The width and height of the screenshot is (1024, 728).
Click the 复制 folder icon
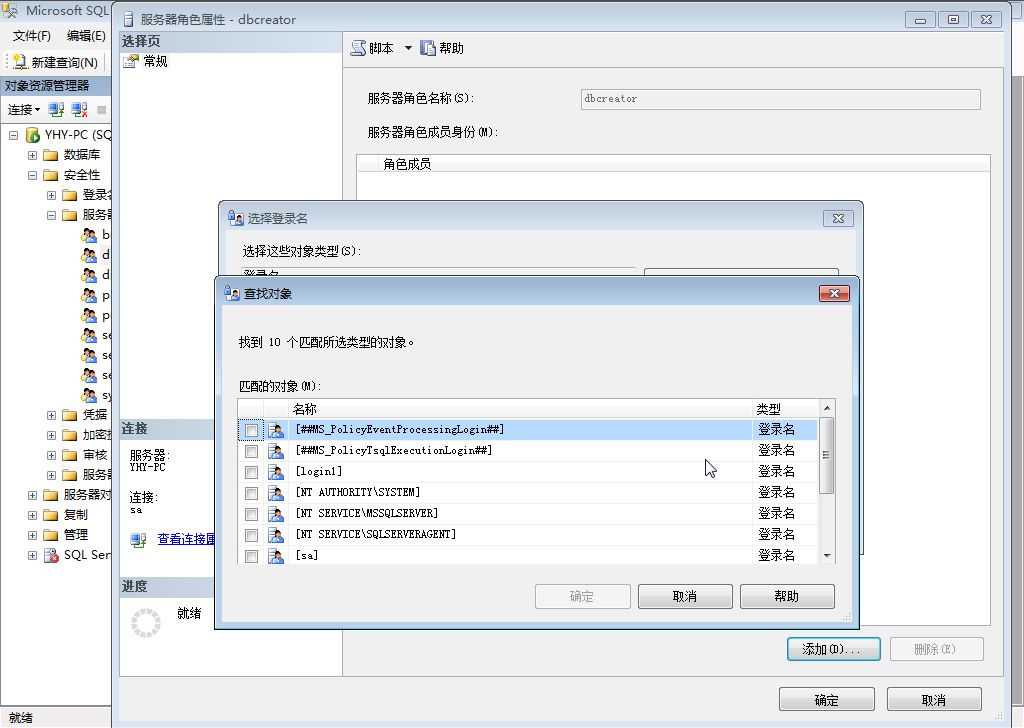(x=51, y=515)
